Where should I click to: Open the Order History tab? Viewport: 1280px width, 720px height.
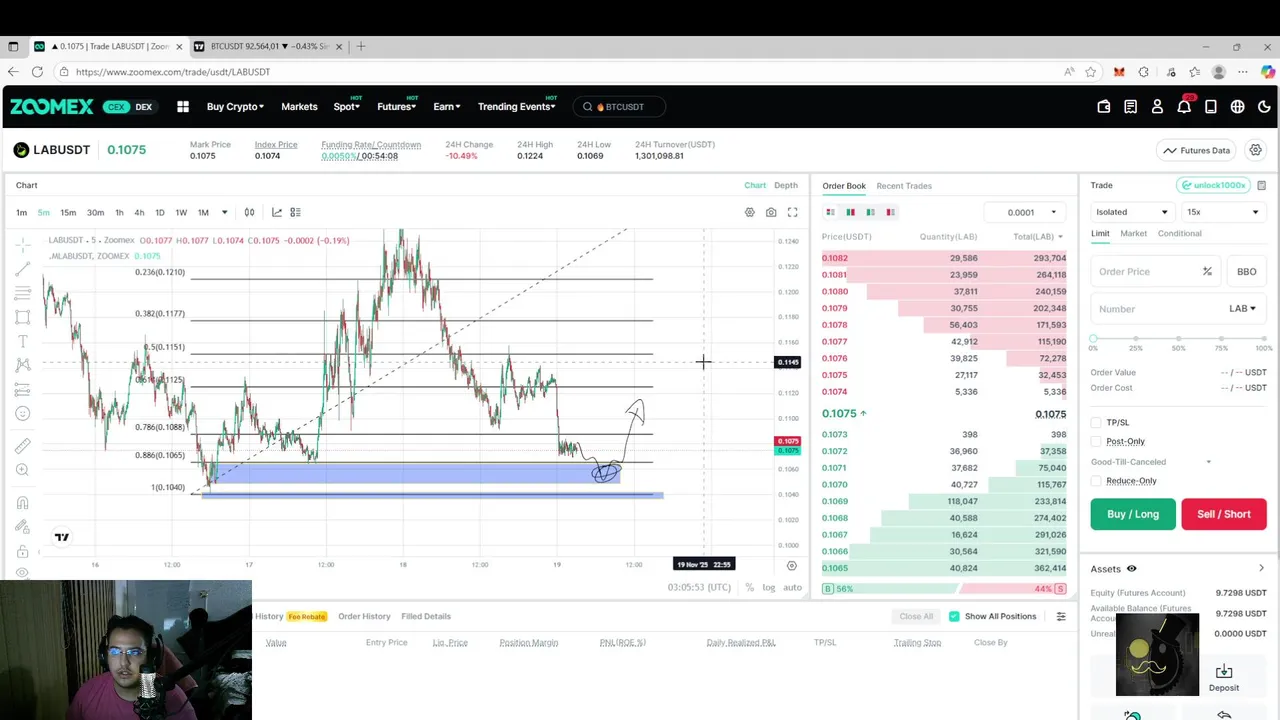point(364,616)
